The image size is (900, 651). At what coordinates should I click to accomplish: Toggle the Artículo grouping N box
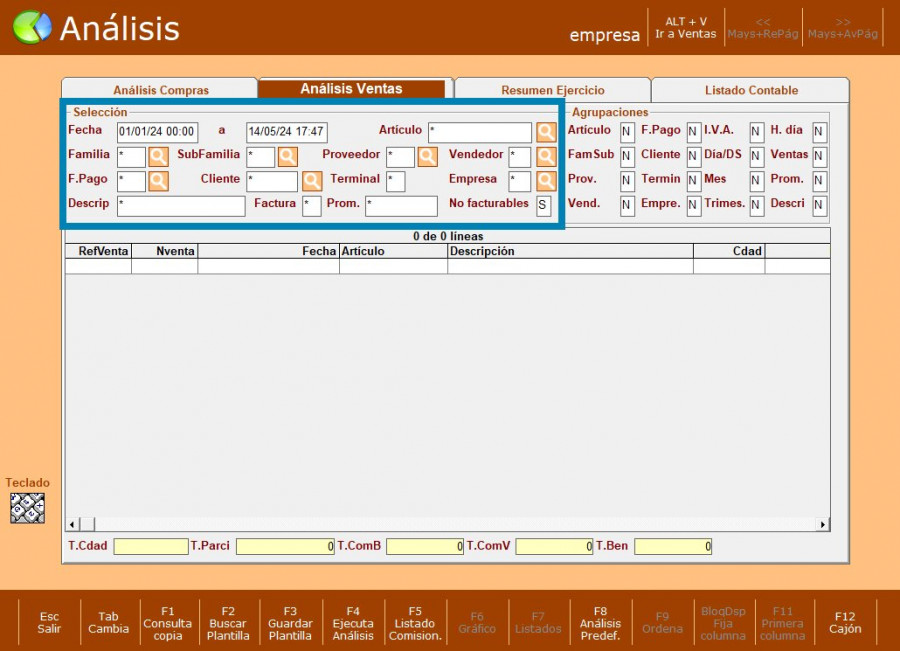point(627,132)
